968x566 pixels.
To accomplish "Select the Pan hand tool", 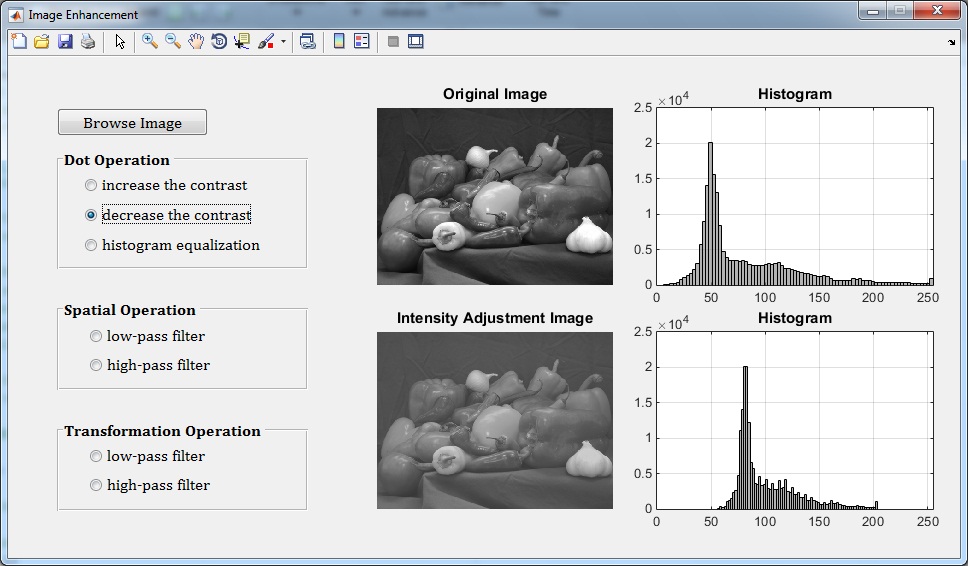I will [196, 41].
